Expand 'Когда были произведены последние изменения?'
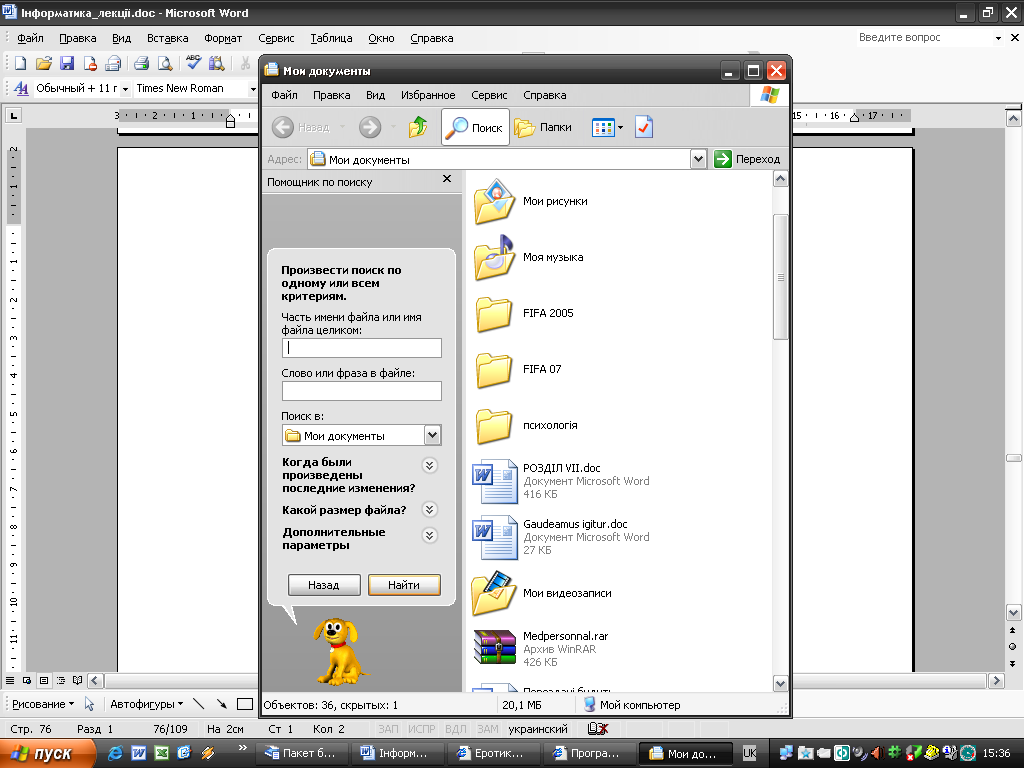This screenshot has width=1024, height=768. tap(429, 466)
